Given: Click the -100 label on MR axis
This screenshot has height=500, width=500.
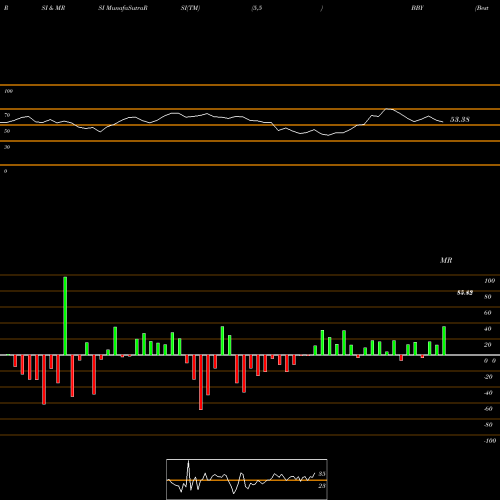Looking at the screenshot, I should click(490, 441).
